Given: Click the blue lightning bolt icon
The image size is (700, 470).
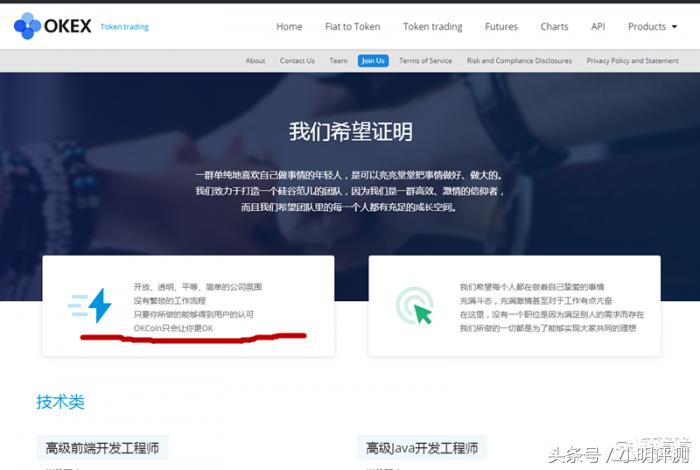Looking at the screenshot, I should tap(99, 306).
